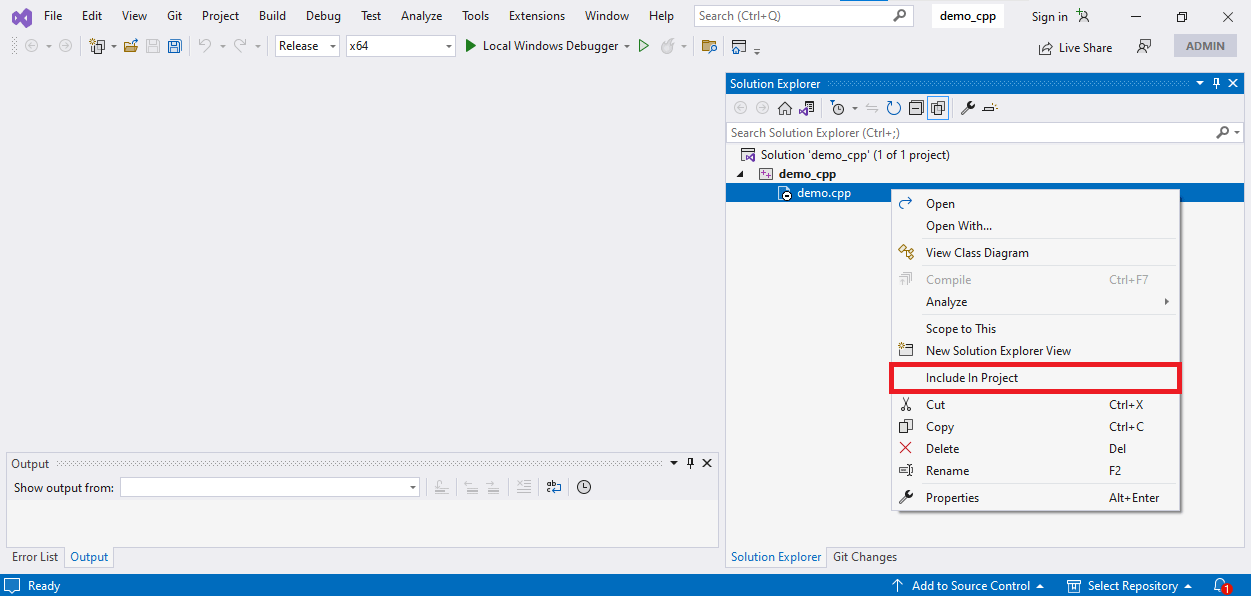This screenshot has width=1251, height=596.
Task: Open Pending Changes Filter dropdown arrow
Action: pyautogui.click(x=855, y=108)
